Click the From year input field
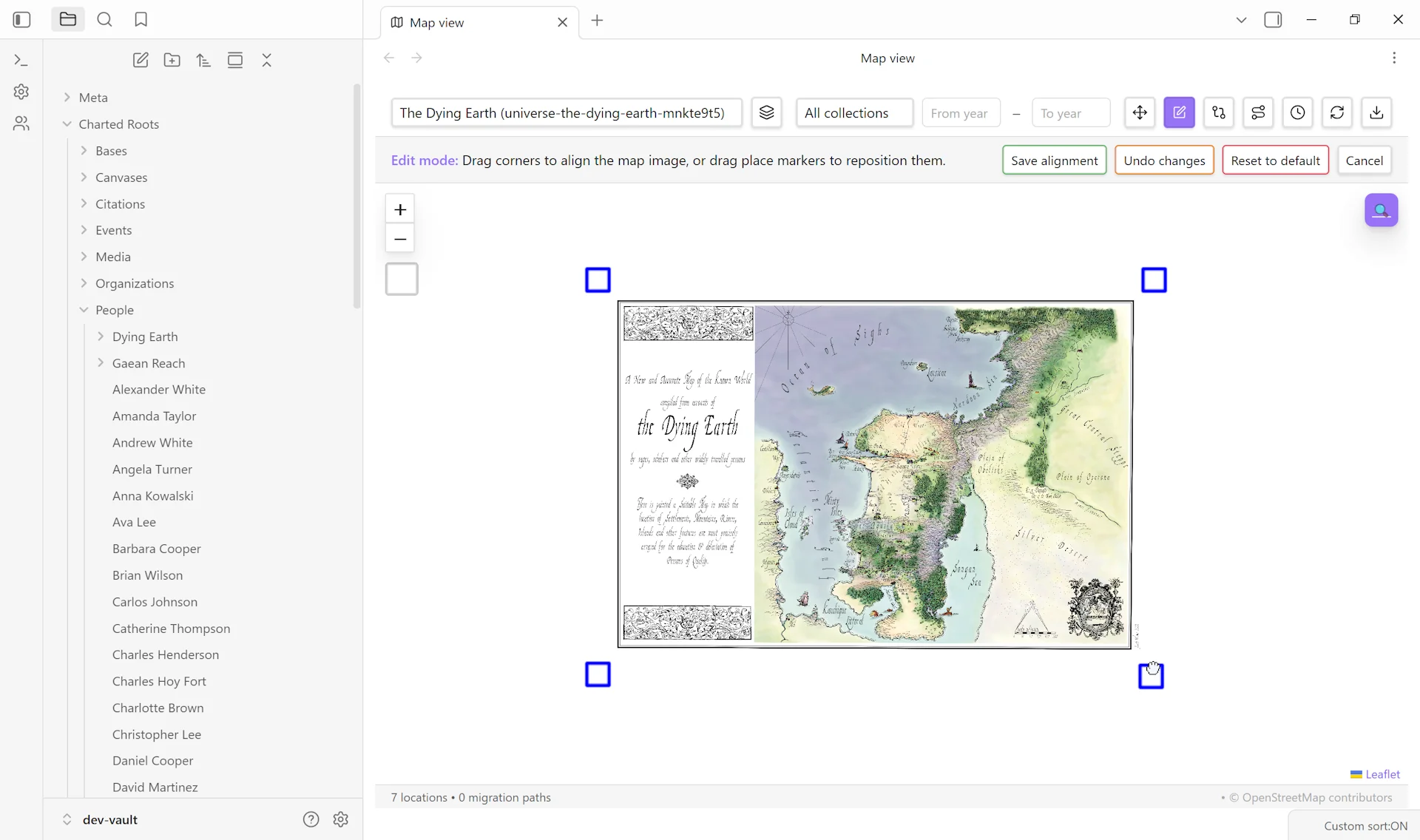Image resolution: width=1420 pixels, height=840 pixels. pos(961,113)
